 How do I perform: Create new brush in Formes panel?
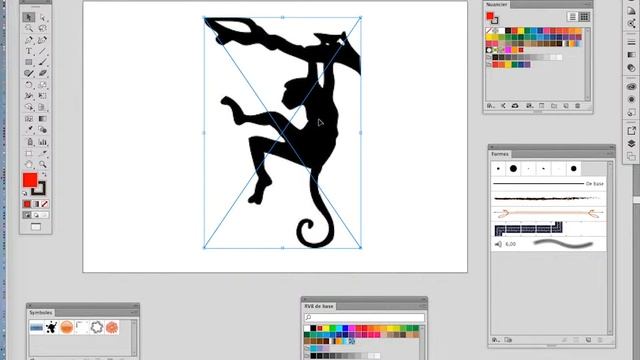point(588,340)
